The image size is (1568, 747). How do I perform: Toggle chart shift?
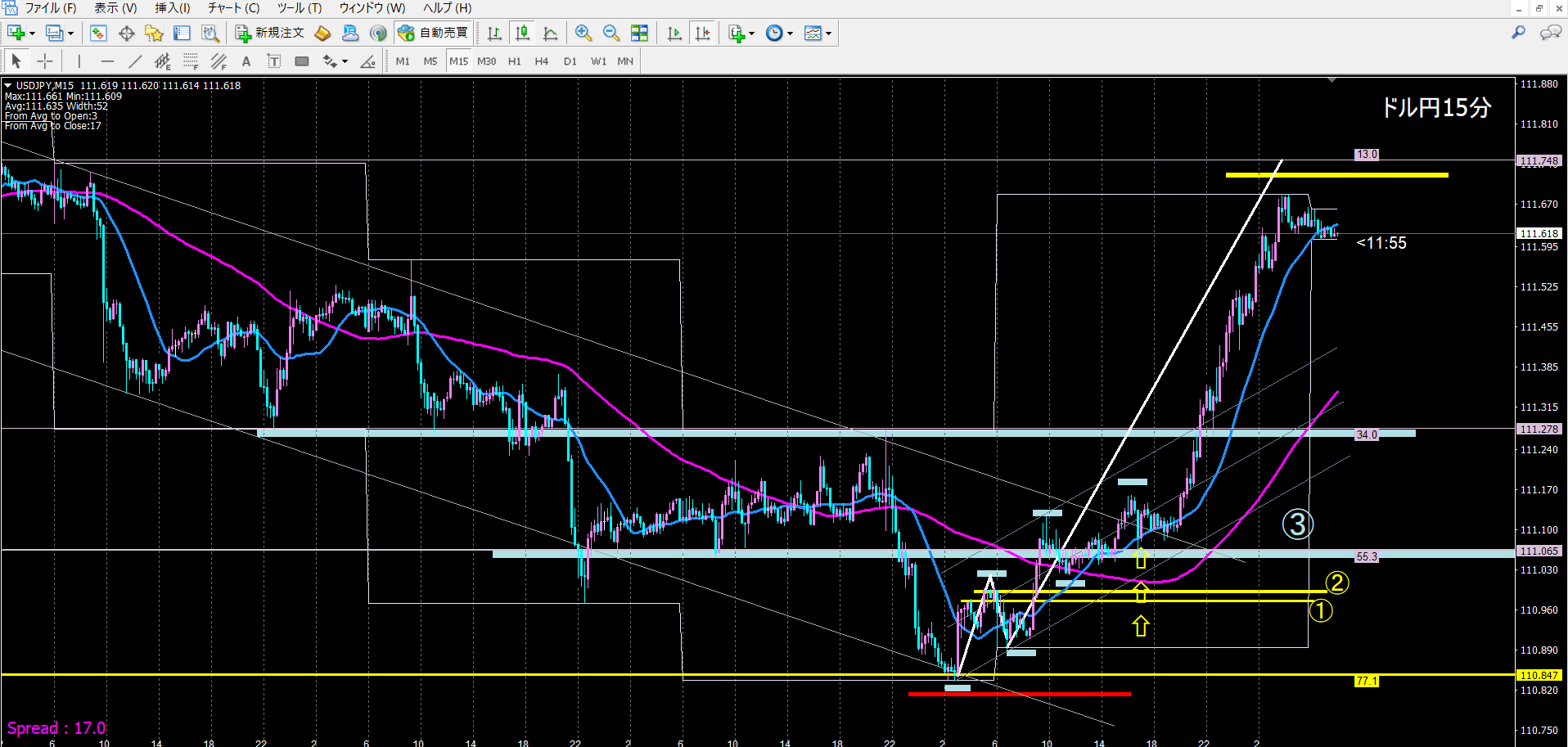coord(702,34)
